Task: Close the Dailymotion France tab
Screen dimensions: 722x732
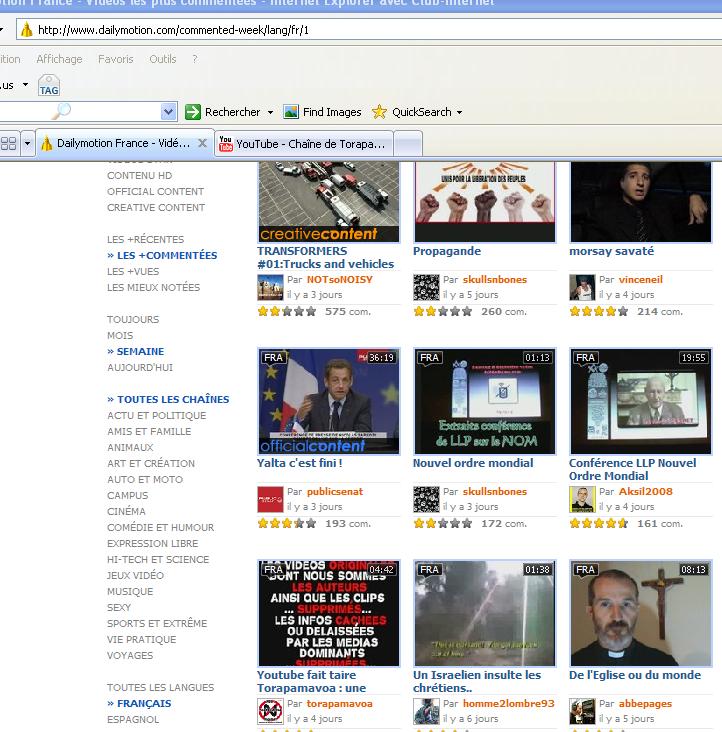Action: coord(202,143)
